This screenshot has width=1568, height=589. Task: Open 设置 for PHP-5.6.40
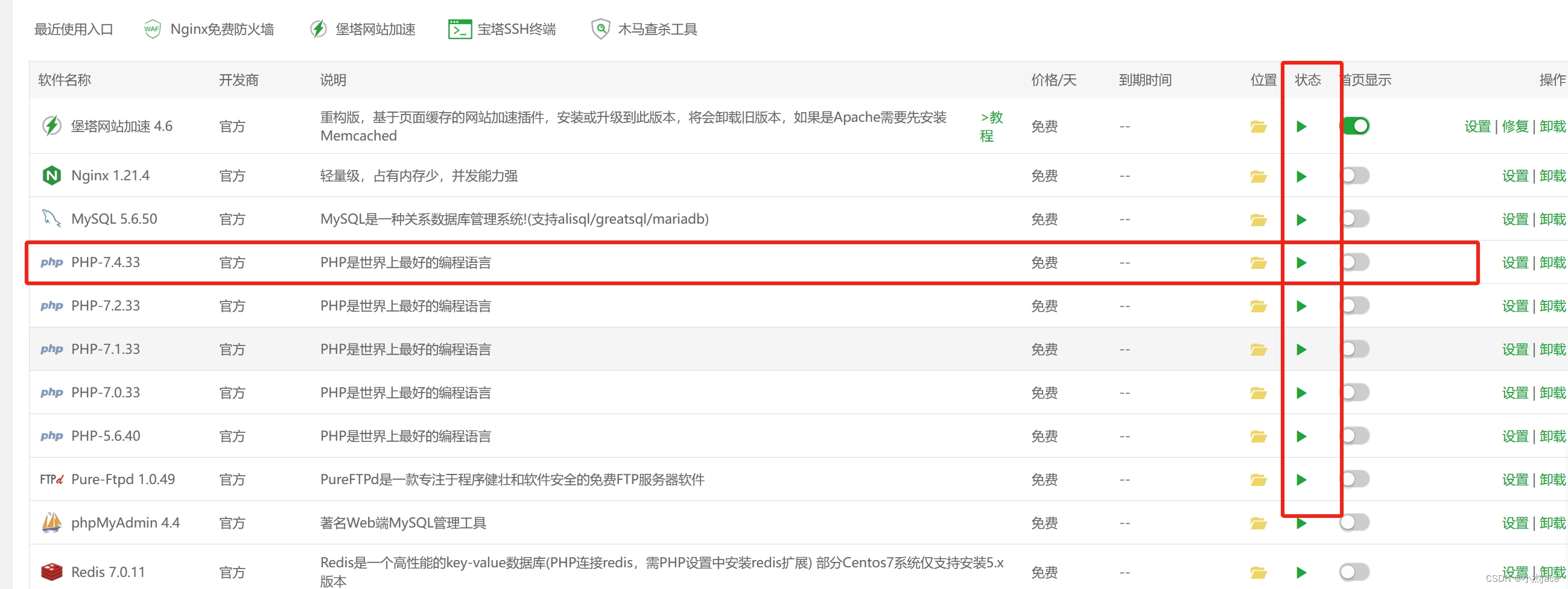click(1515, 436)
